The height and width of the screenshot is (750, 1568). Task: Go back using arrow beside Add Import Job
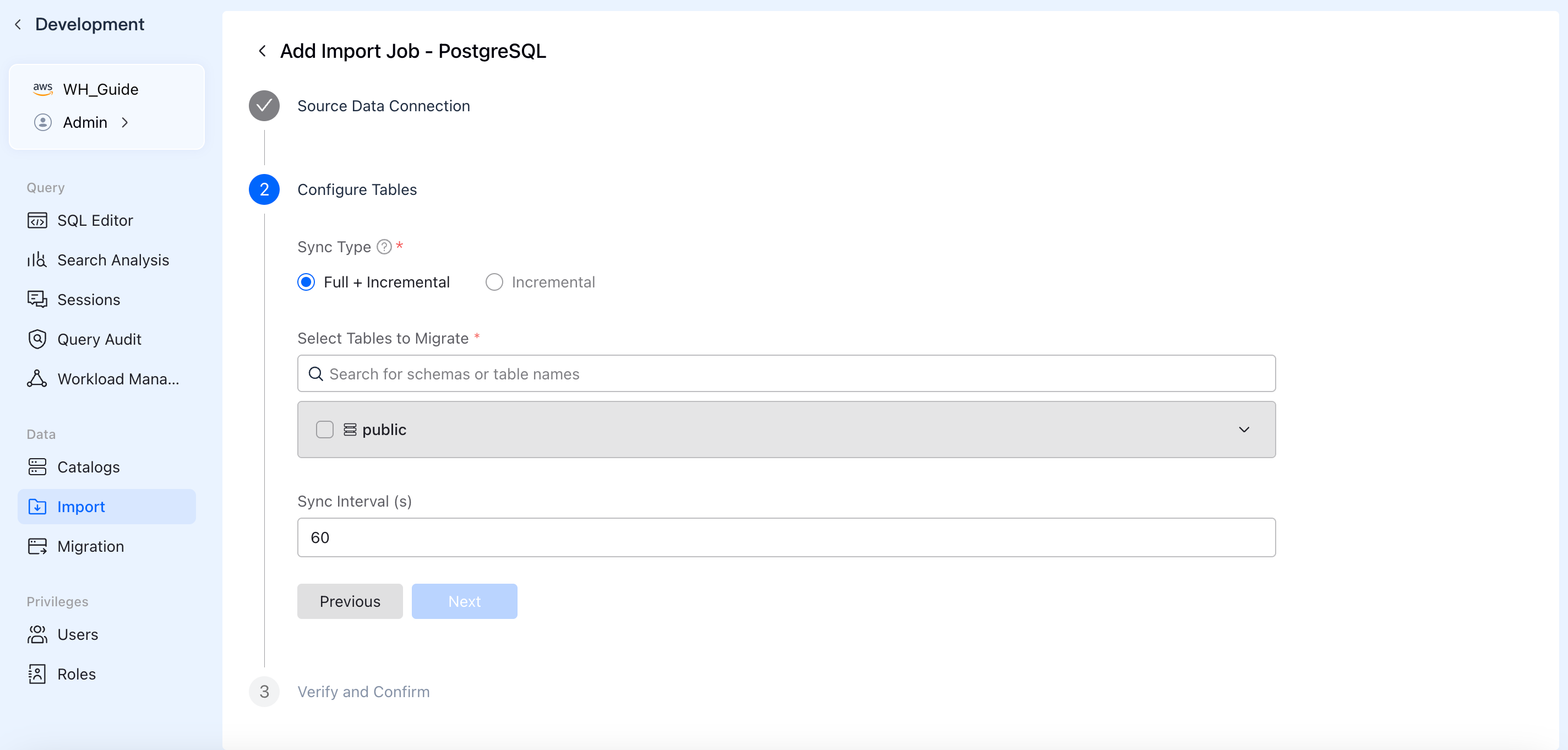pyautogui.click(x=263, y=51)
